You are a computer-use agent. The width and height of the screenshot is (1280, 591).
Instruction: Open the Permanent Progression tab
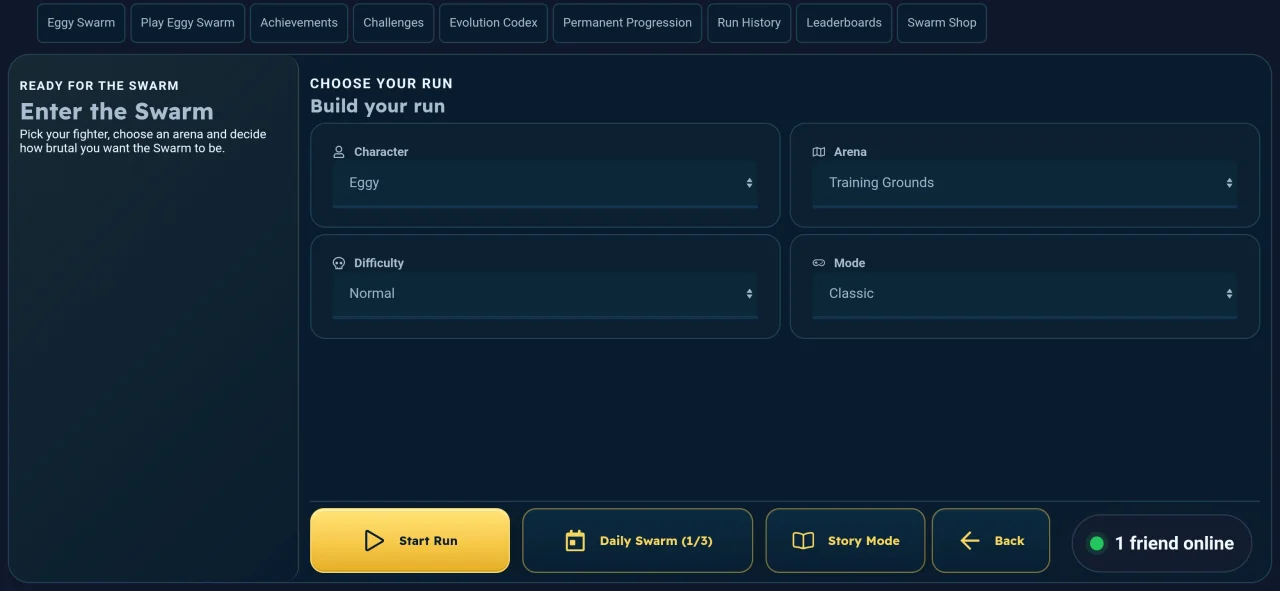(627, 23)
